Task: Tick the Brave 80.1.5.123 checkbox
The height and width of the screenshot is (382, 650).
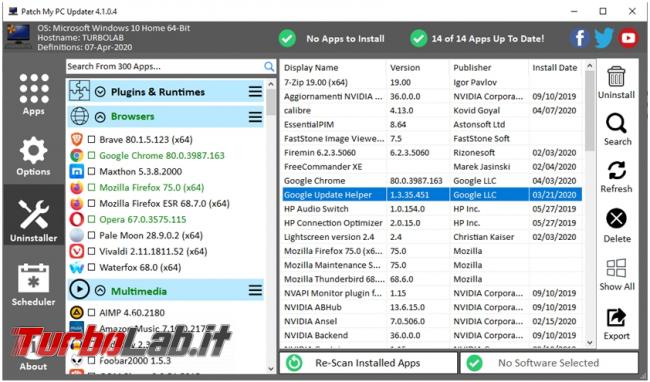Action: pos(92,140)
